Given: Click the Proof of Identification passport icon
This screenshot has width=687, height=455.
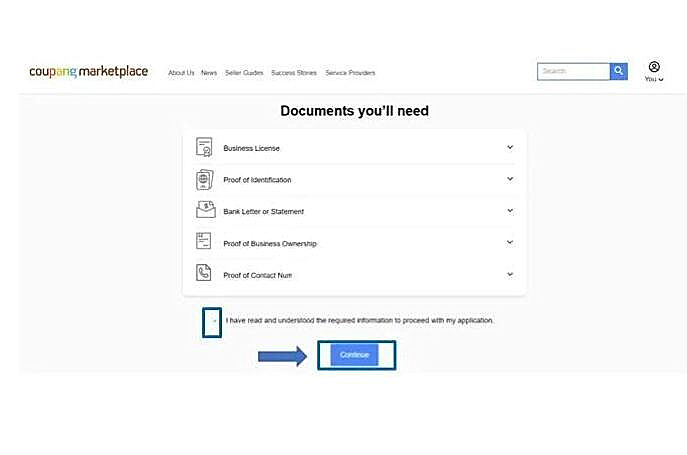Looking at the screenshot, I should point(204,180).
